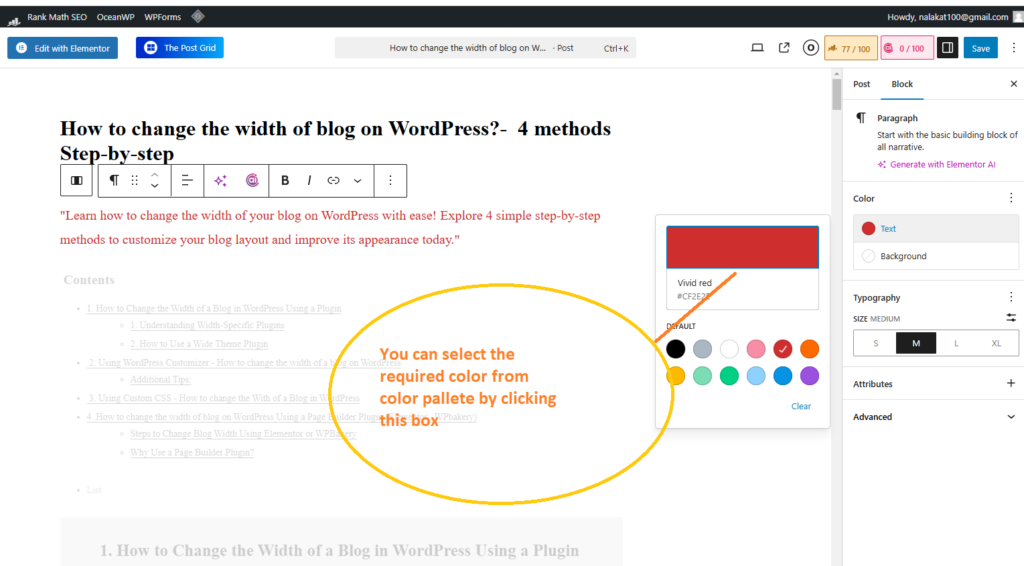This screenshot has height=566, width=1024.
Task: Toggle italic formatting
Action: tap(309, 180)
